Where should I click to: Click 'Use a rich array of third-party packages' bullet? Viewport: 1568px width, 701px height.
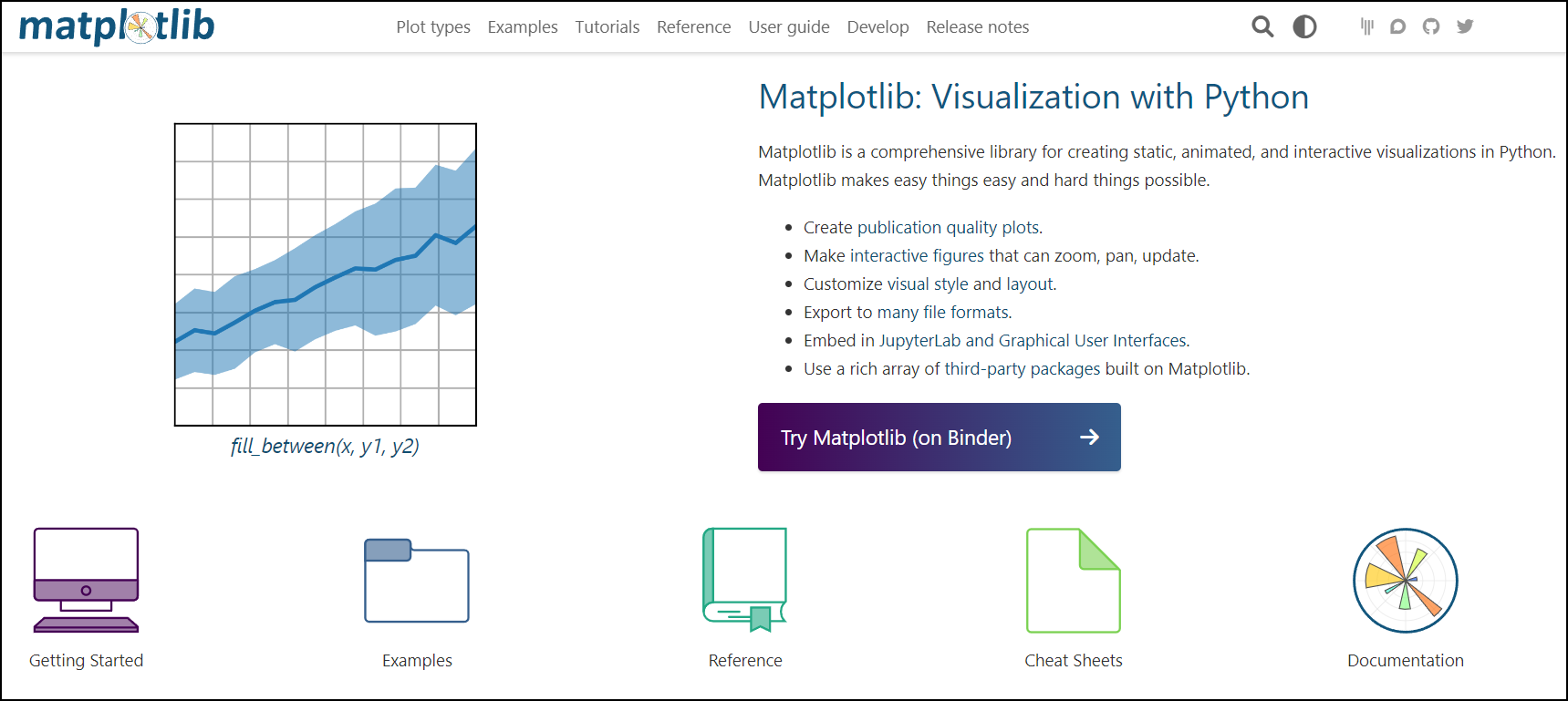tap(1027, 369)
